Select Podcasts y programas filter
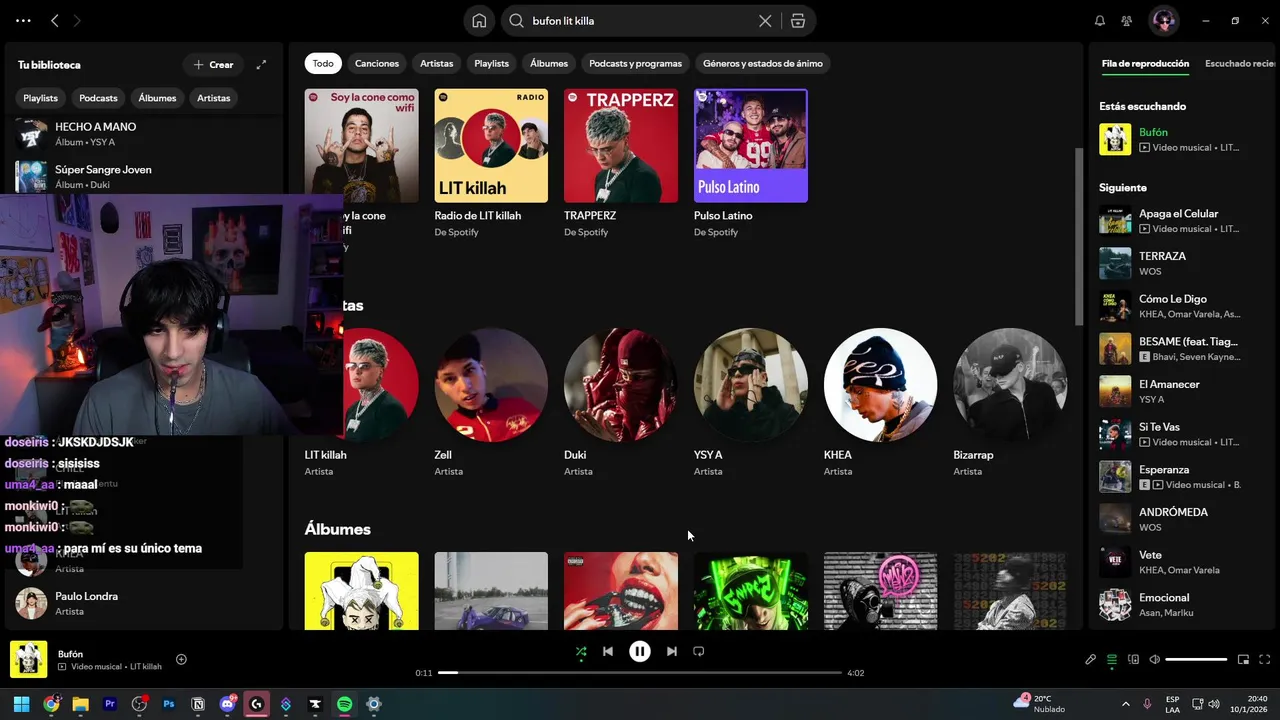1280x720 pixels. [635, 63]
